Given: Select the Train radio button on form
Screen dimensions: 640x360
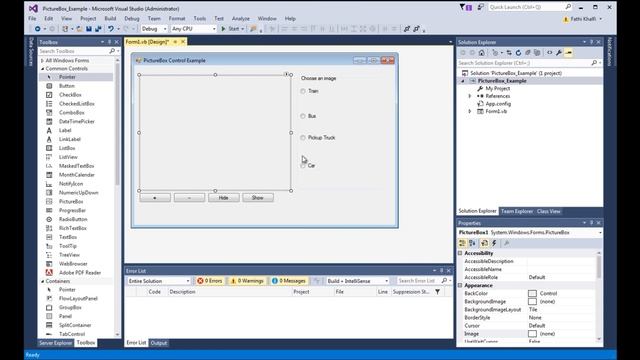Looking at the screenshot, I should click(309, 91).
